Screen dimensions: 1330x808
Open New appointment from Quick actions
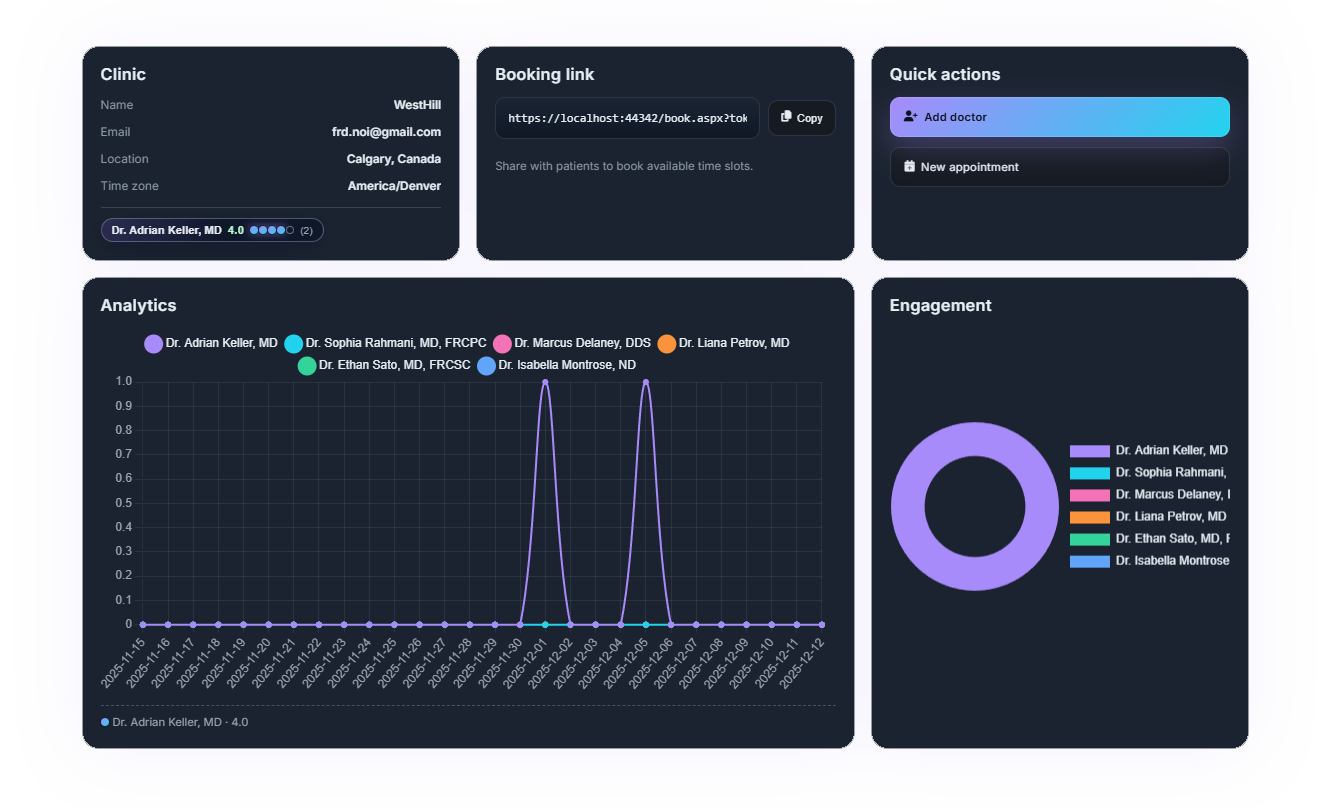1059,166
